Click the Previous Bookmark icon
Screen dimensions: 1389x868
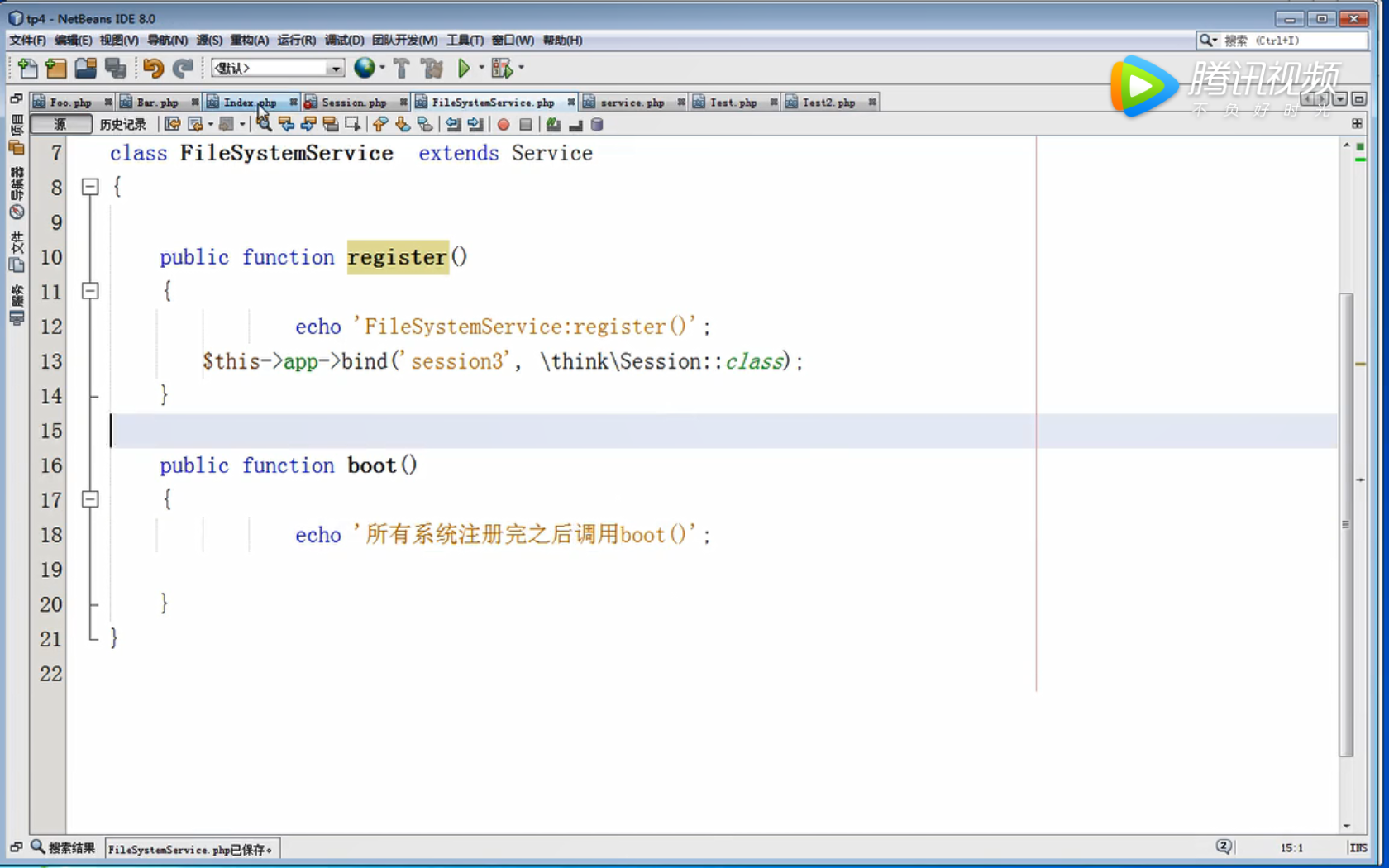(x=380, y=124)
